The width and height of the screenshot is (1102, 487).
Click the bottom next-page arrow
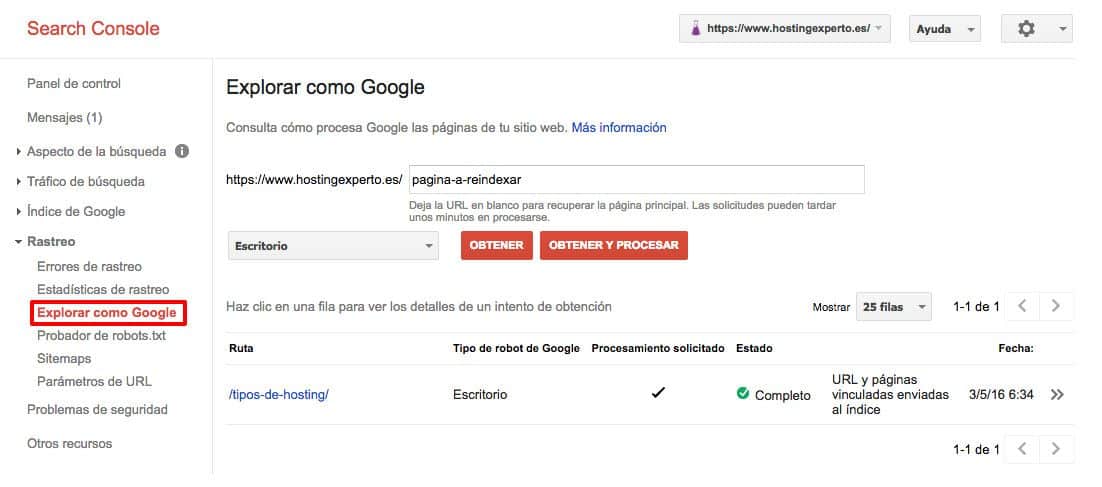click(1056, 449)
